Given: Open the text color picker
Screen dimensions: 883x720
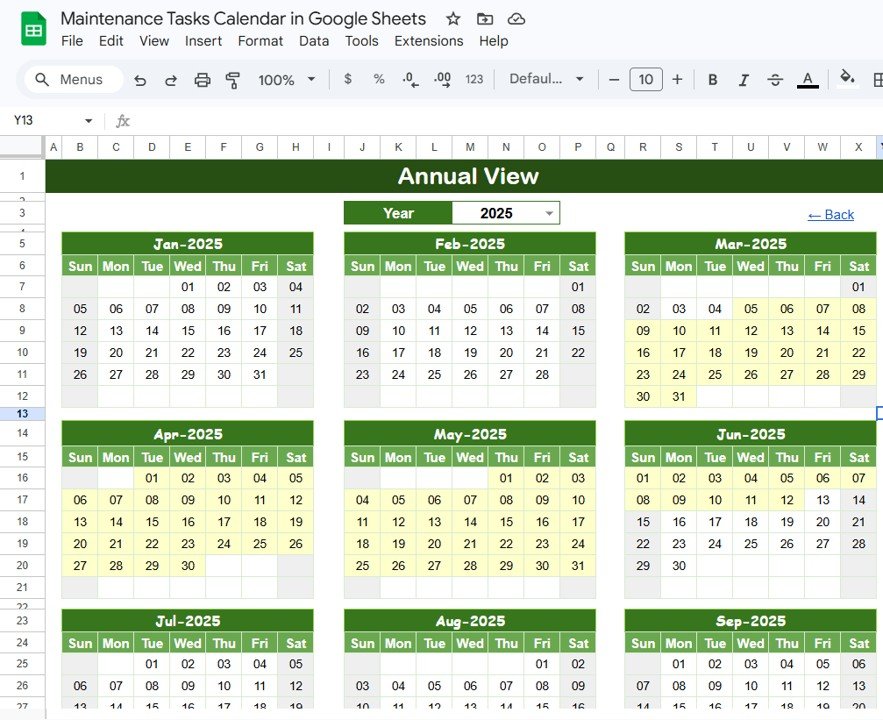Looking at the screenshot, I should [808, 80].
